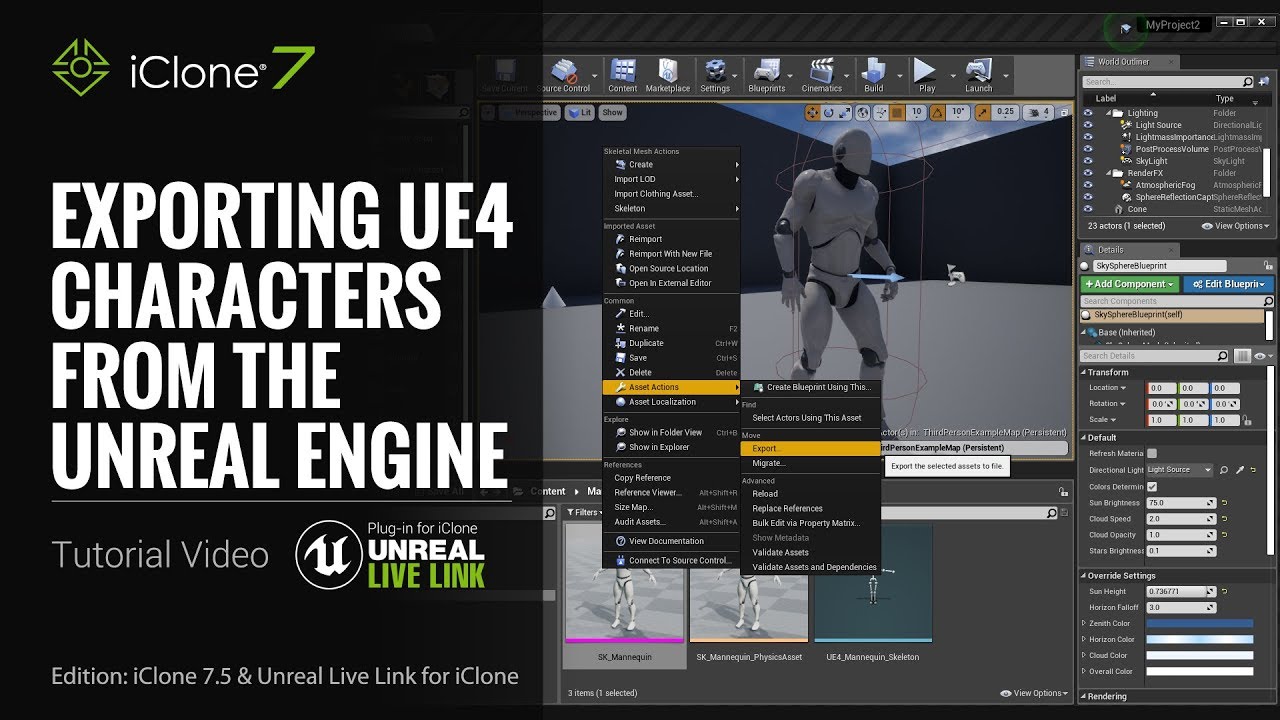
Task: Expand the Cloud Color property
Action: [x=1085, y=655]
